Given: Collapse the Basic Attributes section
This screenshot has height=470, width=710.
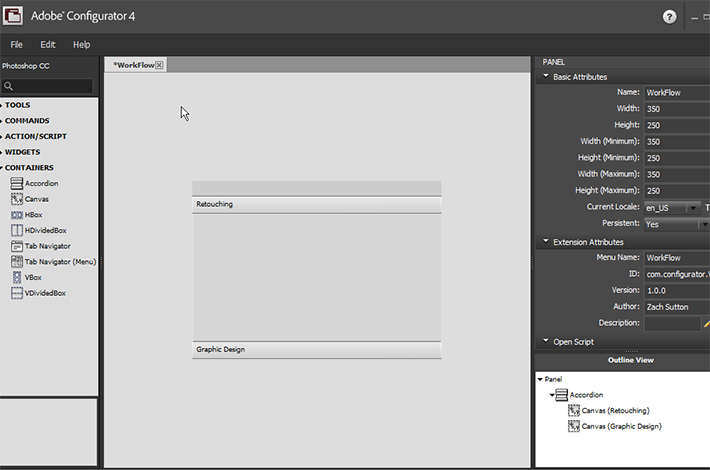Looking at the screenshot, I should (546, 76).
